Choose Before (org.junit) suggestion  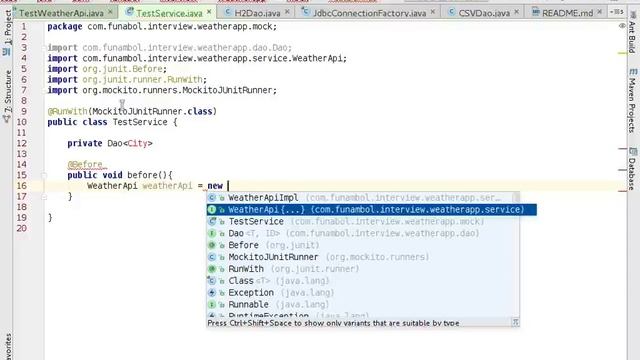click(x=363, y=245)
